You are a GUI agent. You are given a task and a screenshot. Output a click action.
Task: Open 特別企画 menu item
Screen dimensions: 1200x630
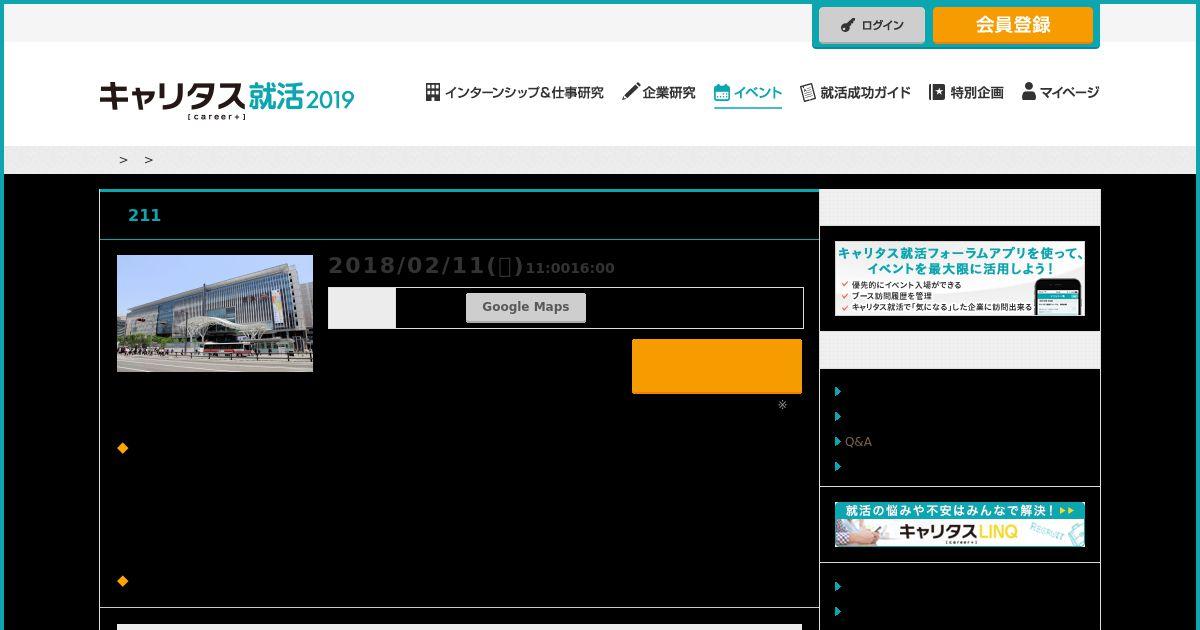pos(966,92)
